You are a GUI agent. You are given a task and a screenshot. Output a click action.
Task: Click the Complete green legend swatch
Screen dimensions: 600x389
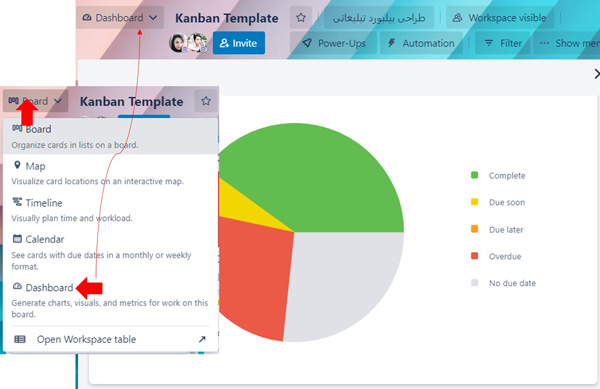pos(474,175)
